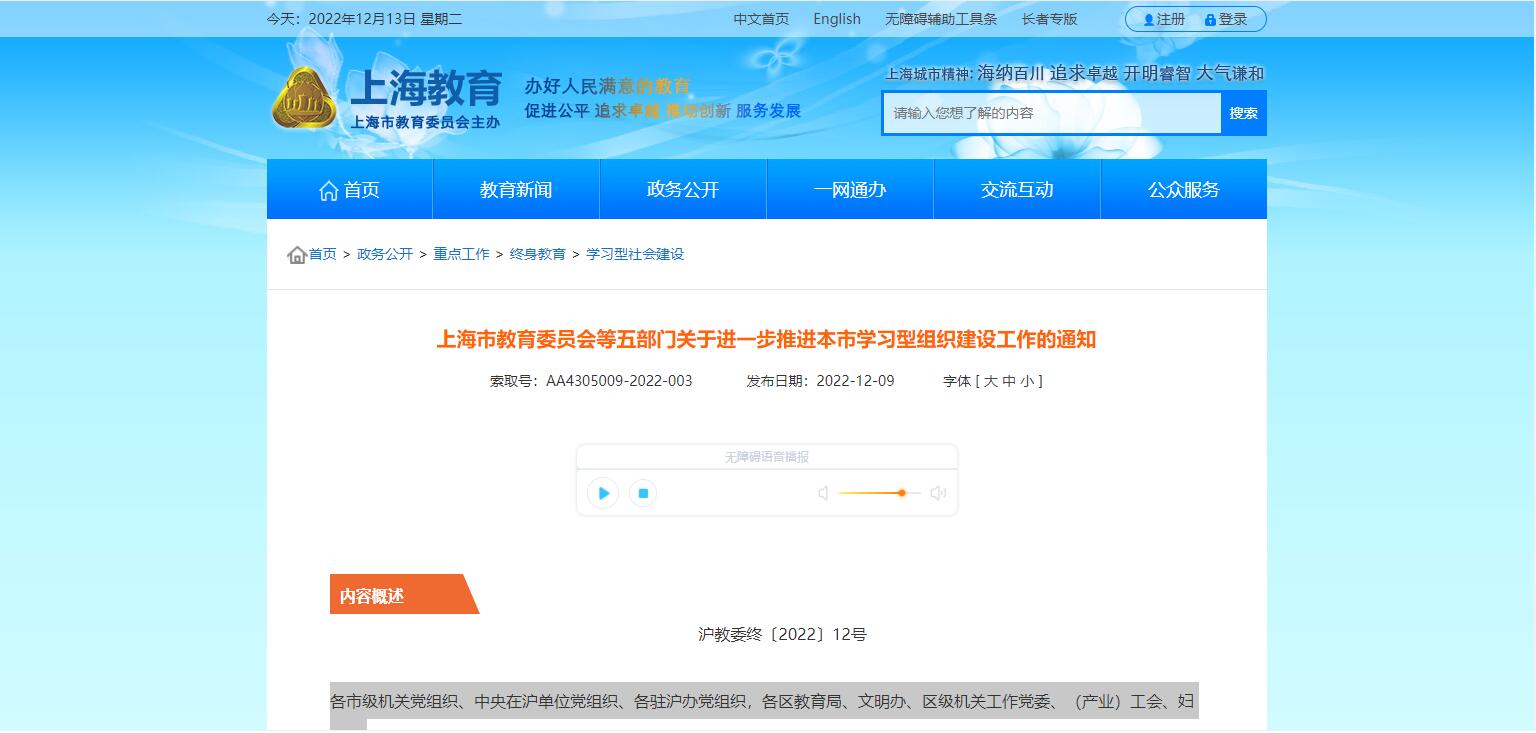Image resolution: width=1536 pixels, height=733 pixels.
Task: Expand the 公众服务 navigation menu
Action: click(1183, 190)
